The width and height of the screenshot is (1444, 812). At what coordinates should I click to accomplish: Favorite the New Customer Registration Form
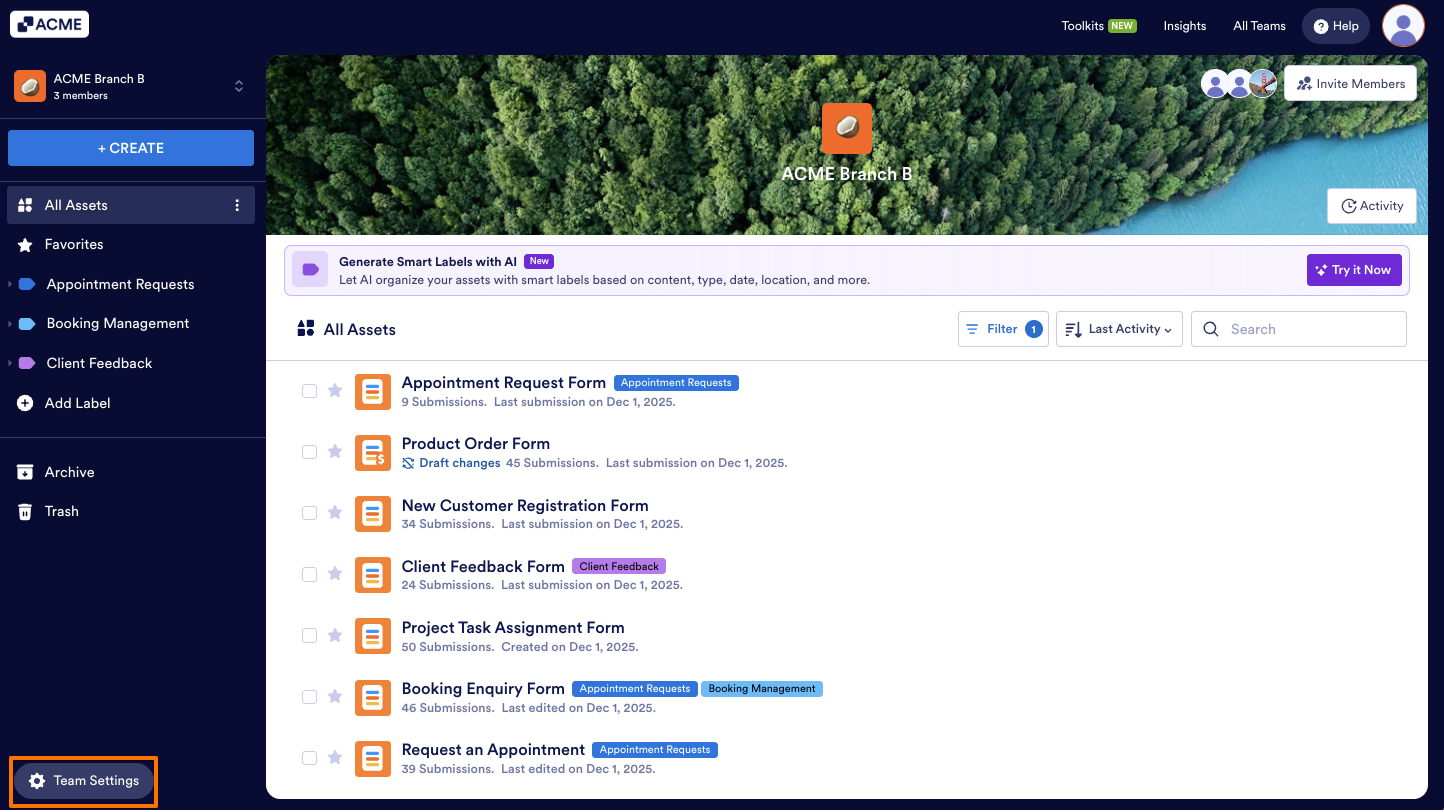pyautogui.click(x=335, y=512)
